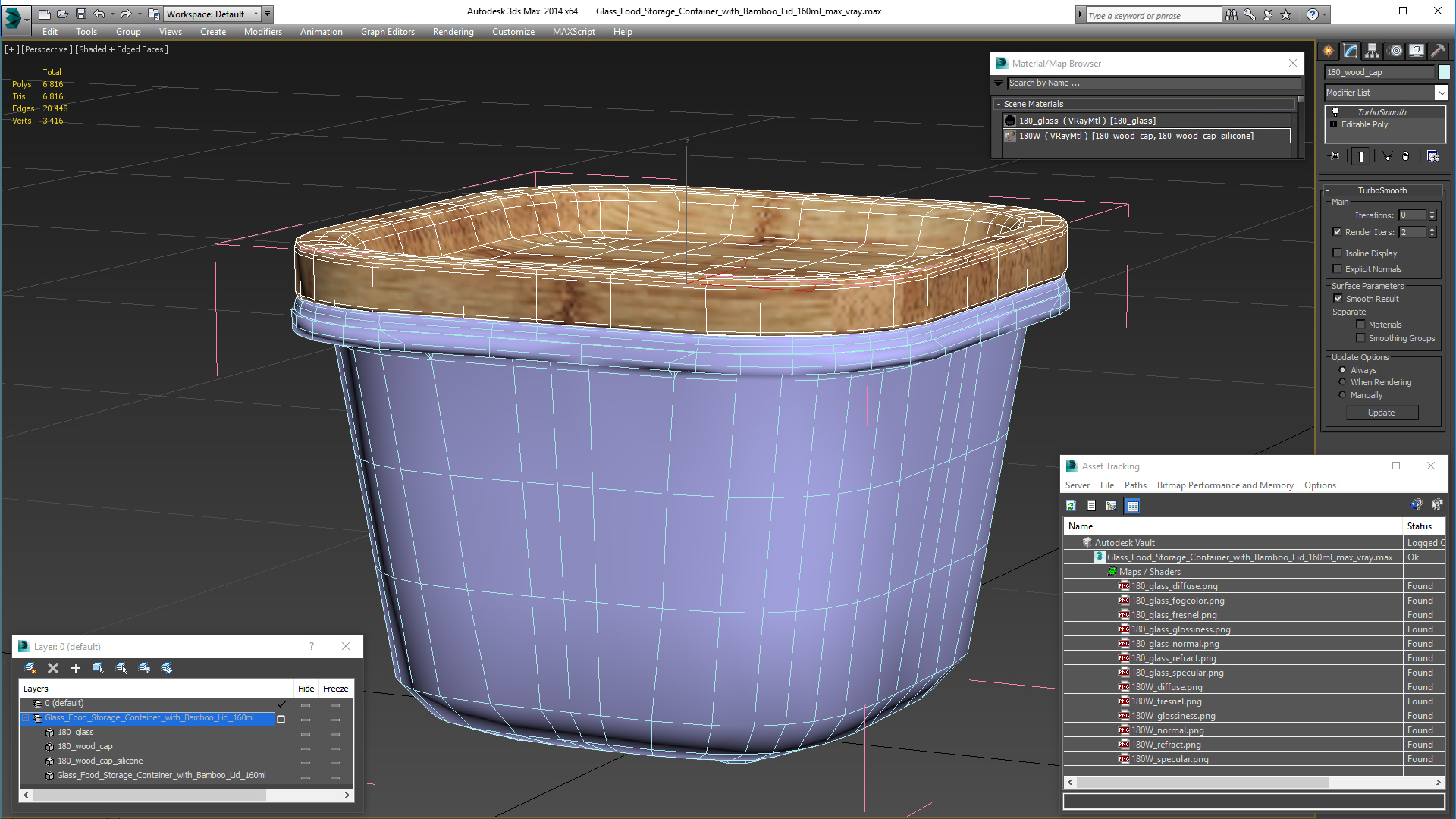Click Delete layer X icon

(53, 668)
